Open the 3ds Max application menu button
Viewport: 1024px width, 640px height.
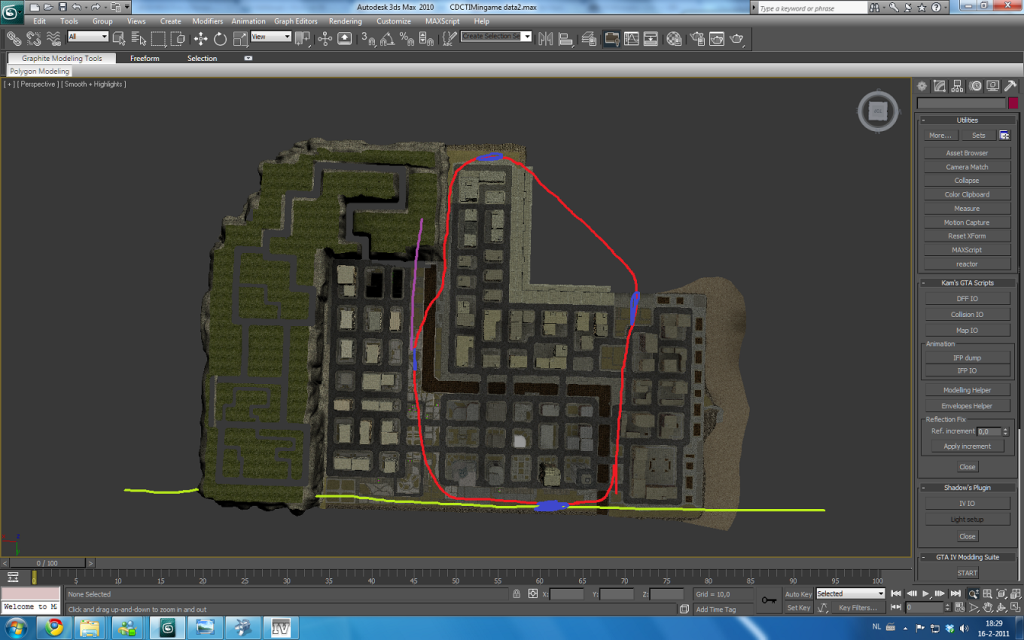(12, 12)
